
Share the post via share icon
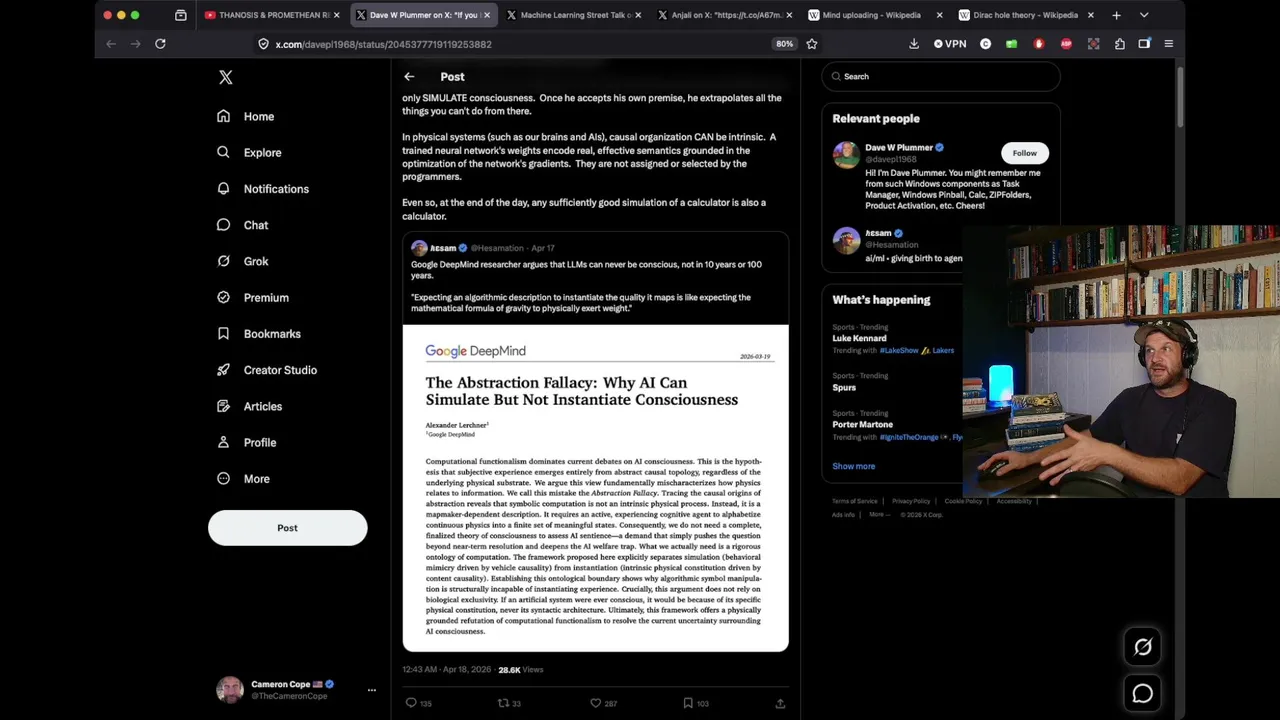coord(780,703)
